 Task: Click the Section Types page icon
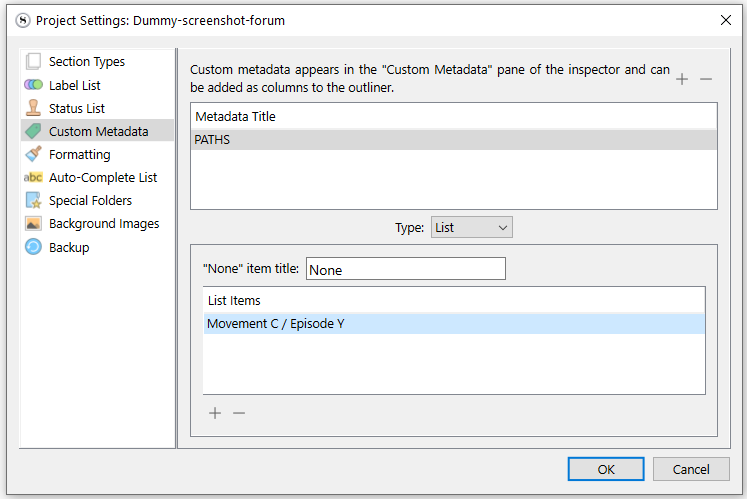[33, 62]
